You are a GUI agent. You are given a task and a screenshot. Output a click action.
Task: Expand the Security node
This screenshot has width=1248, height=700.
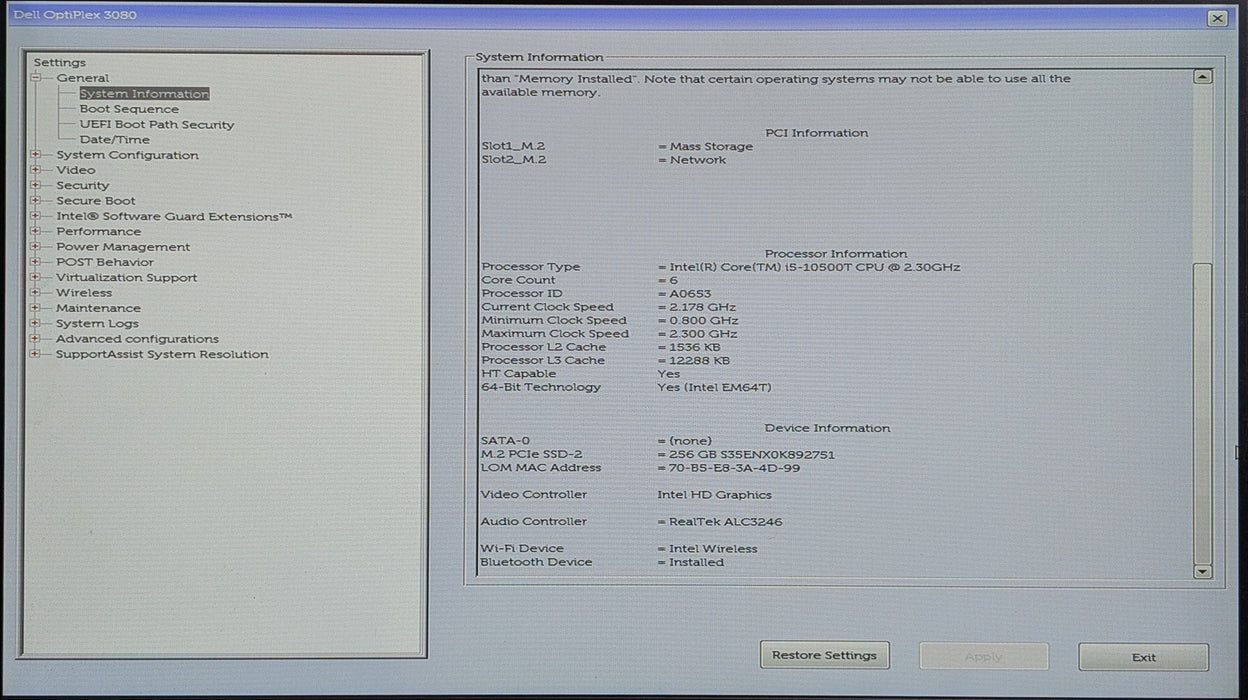[x=36, y=185]
